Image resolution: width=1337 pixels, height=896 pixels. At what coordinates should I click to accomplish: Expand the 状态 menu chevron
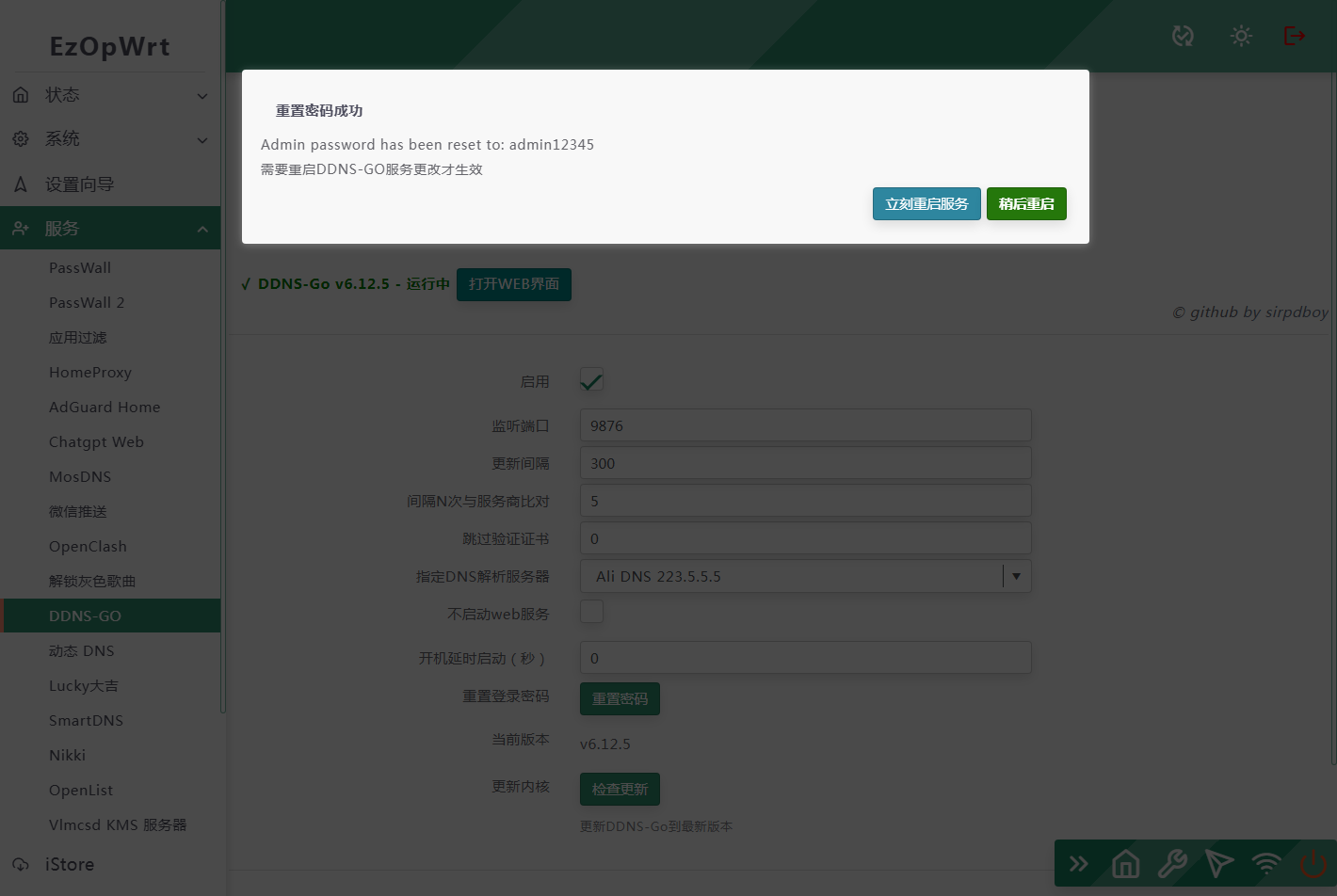click(x=202, y=96)
